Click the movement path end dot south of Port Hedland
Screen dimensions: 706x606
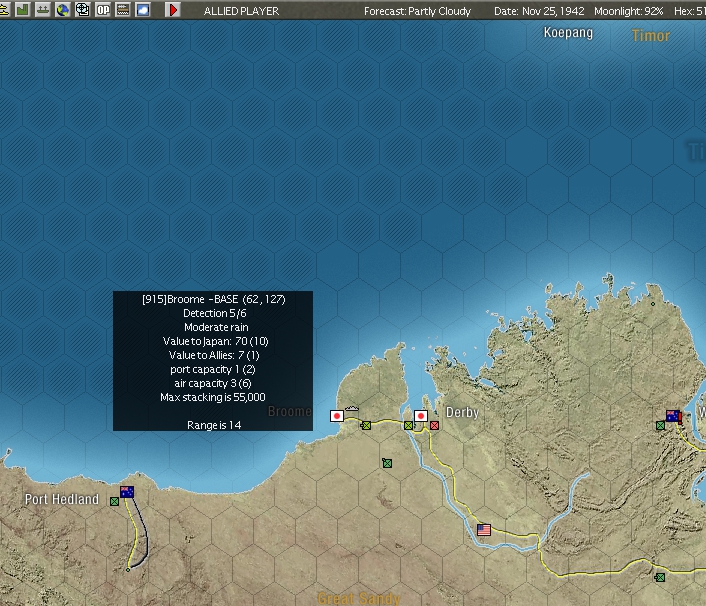(x=128, y=570)
